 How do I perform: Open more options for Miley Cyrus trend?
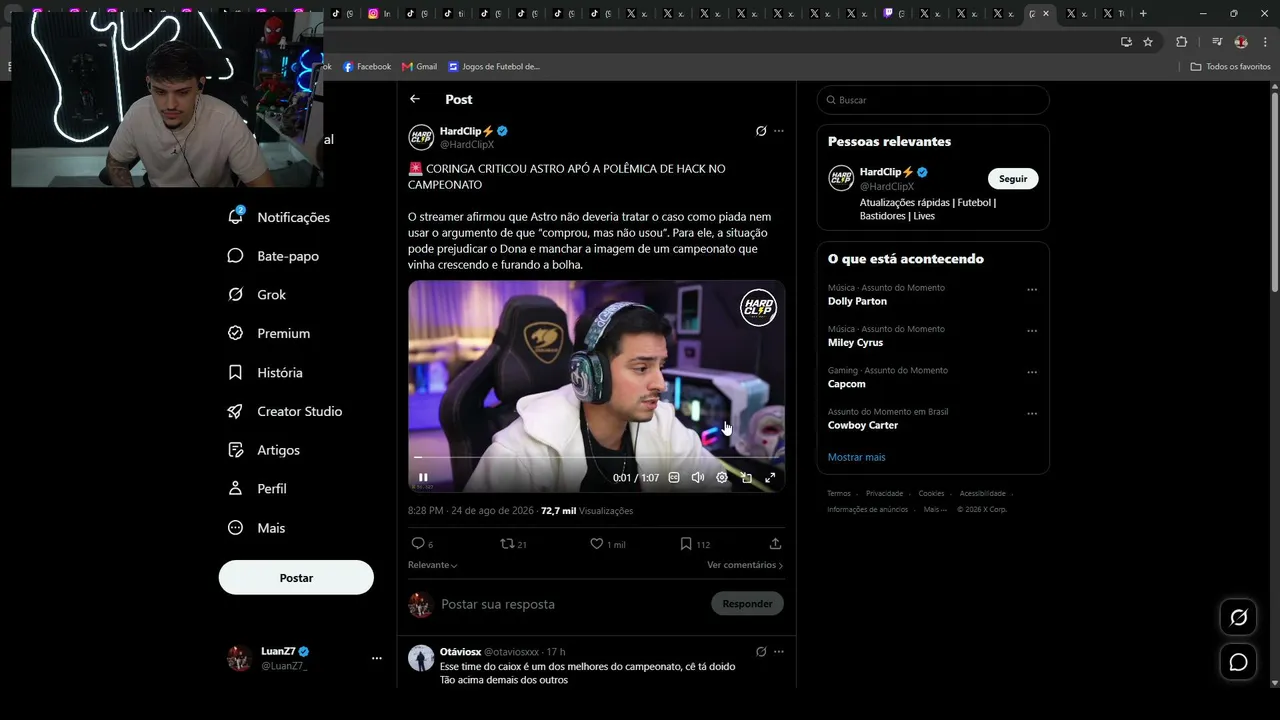(1032, 331)
